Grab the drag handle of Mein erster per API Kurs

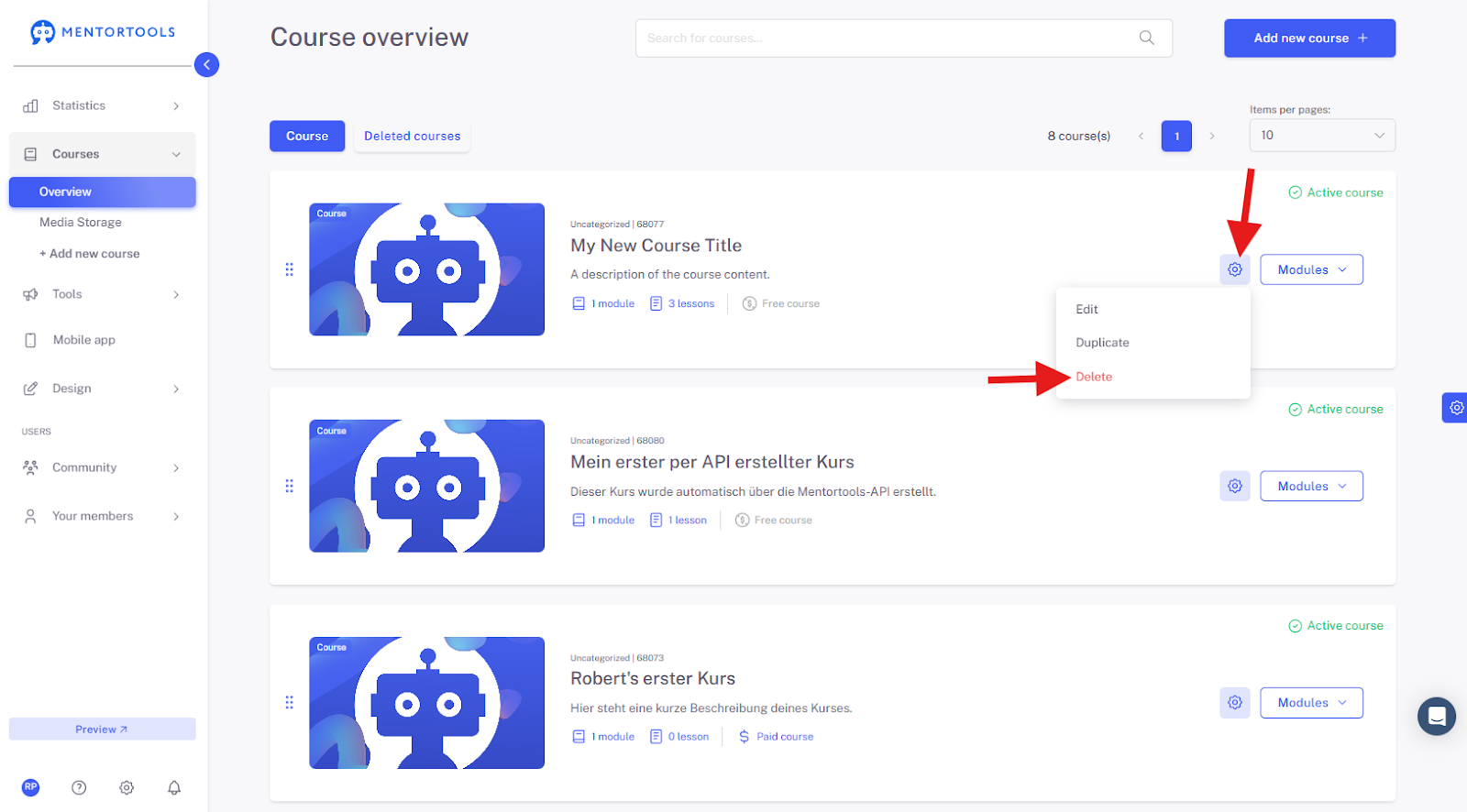tap(290, 486)
